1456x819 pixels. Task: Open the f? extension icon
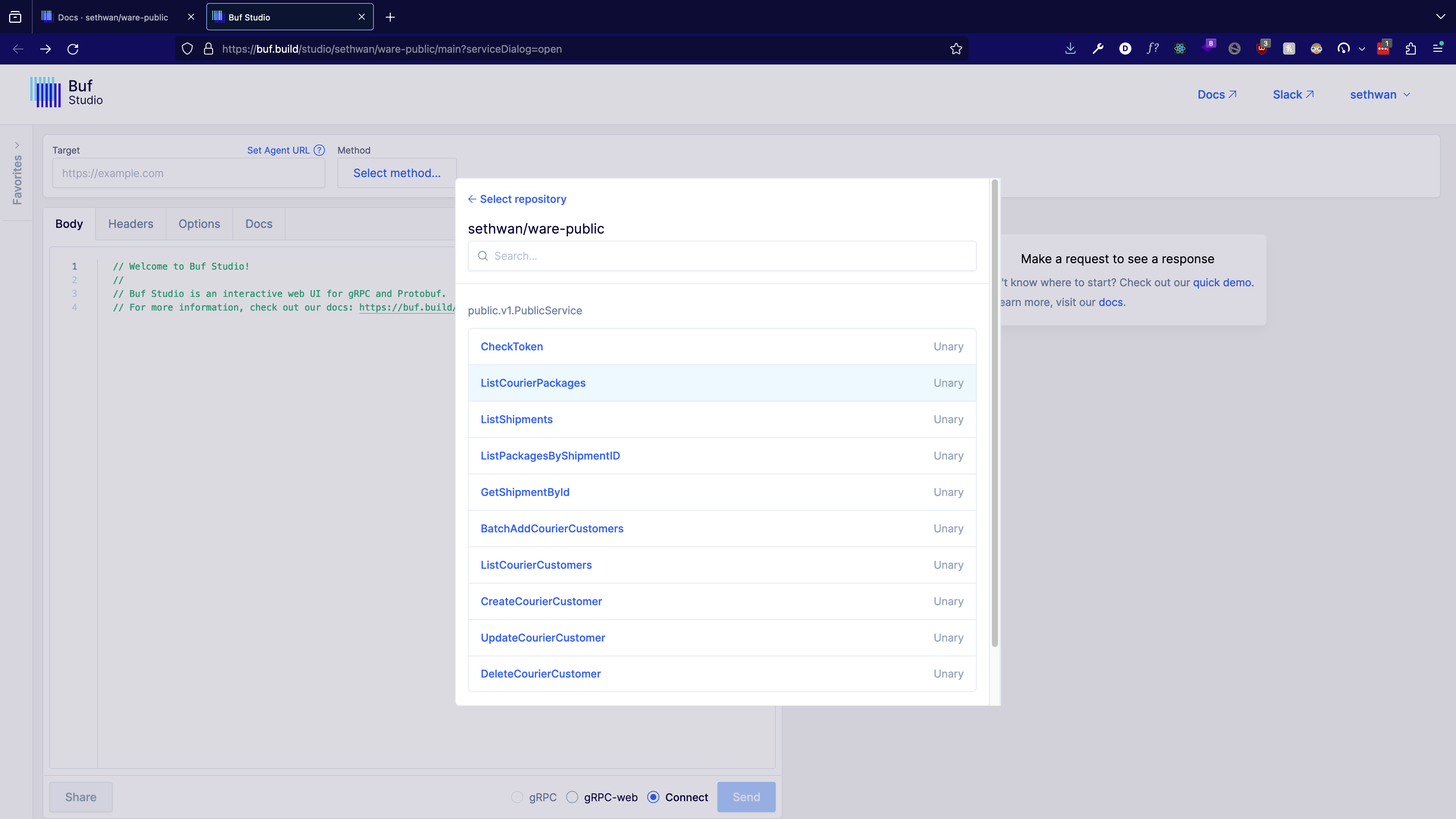[x=1153, y=49]
